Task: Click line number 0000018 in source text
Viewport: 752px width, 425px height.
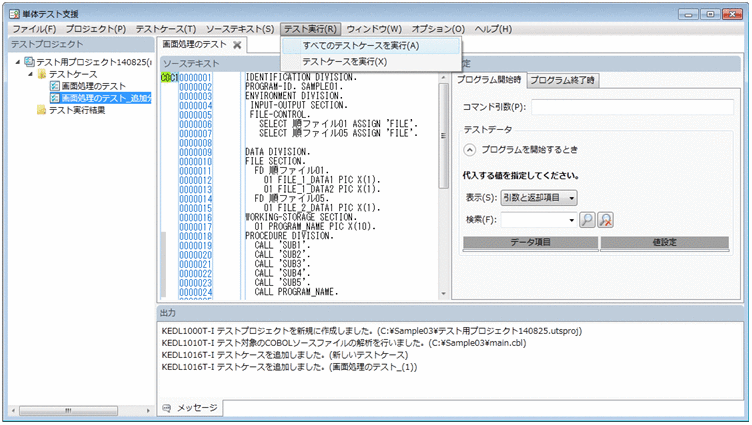Action: pos(195,236)
